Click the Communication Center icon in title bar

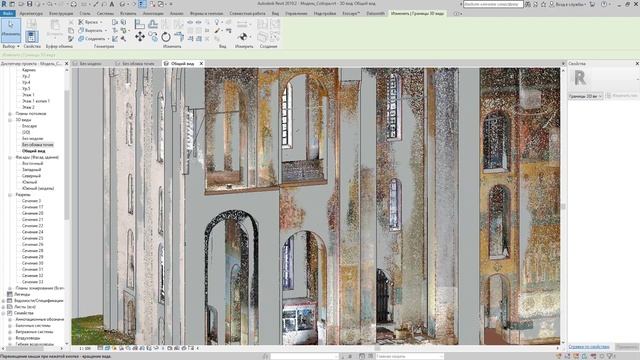pos(536,4)
